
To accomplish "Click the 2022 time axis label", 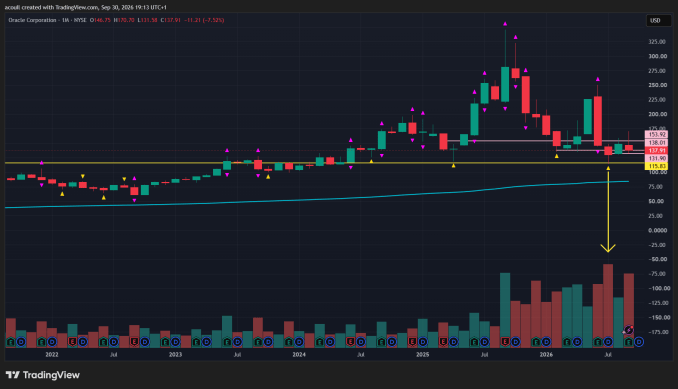I will tap(52, 354).
